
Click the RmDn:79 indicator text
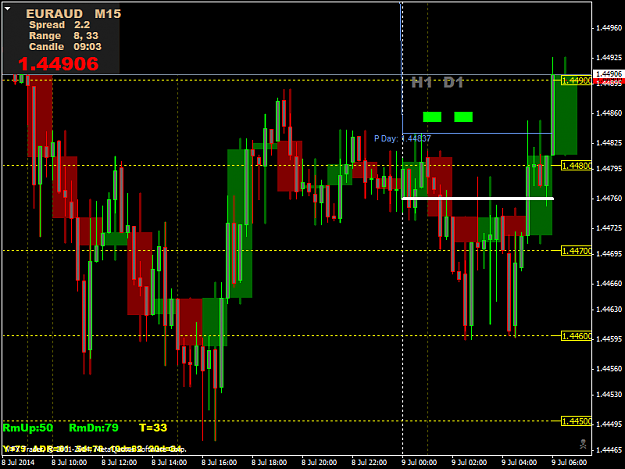point(94,428)
